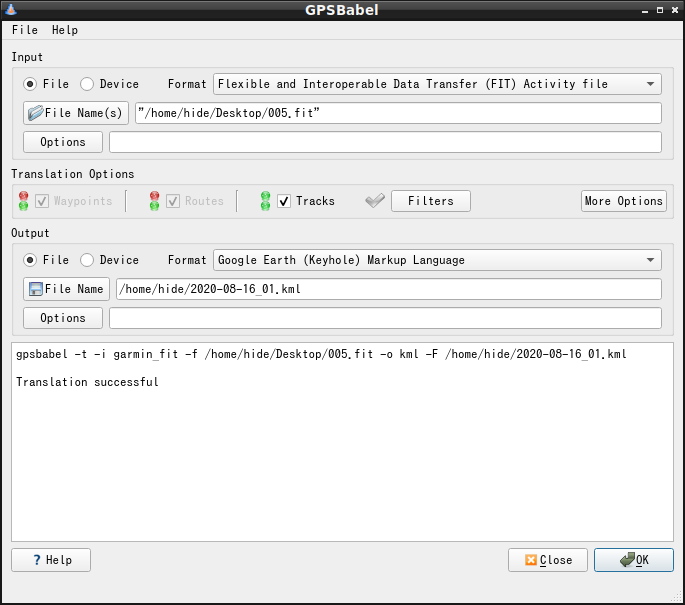Click the Waypoints traffic light icon

point(24,201)
